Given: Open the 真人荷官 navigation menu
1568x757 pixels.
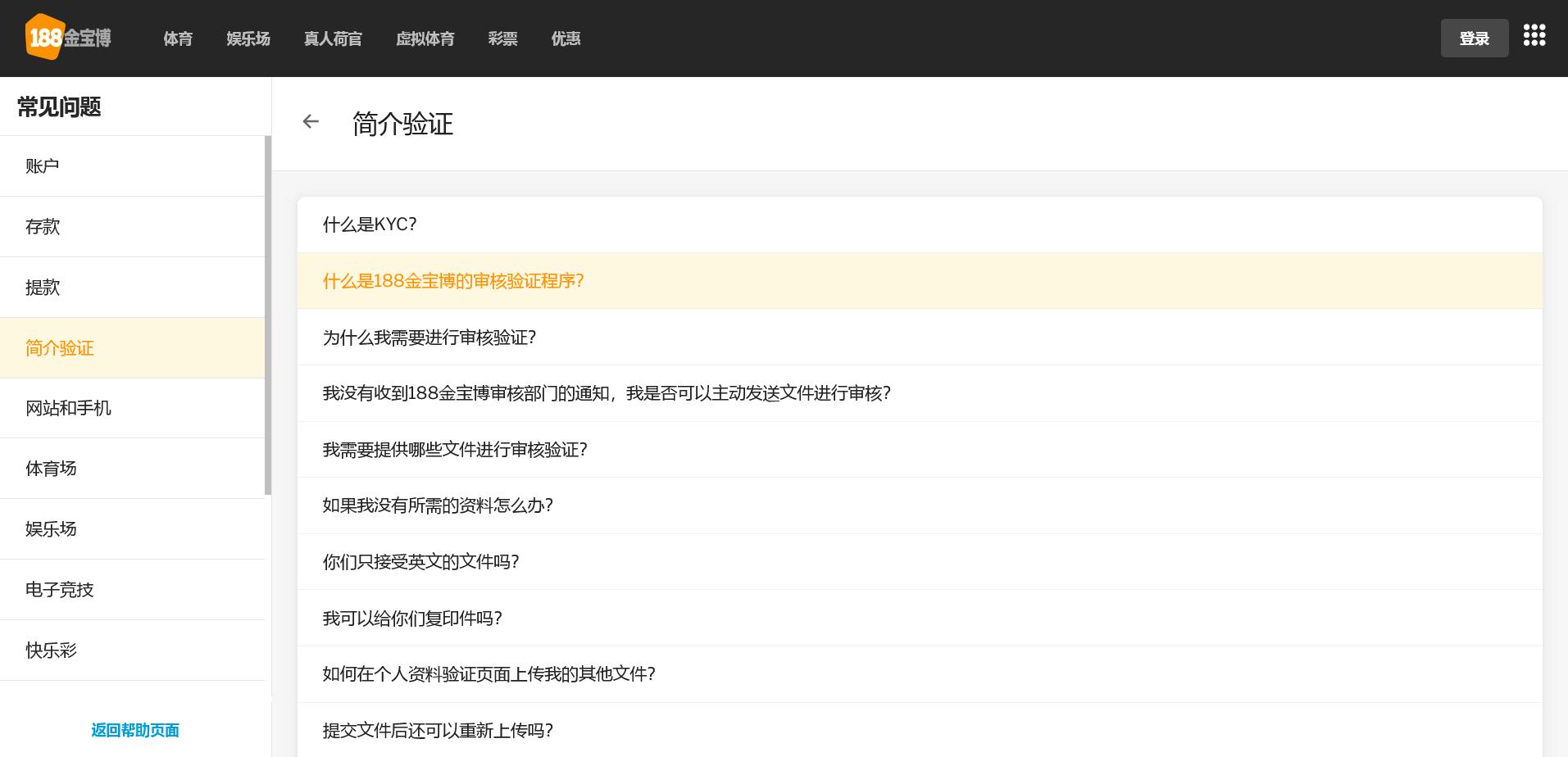Looking at the screenshot, I should (x=333, y=39).
